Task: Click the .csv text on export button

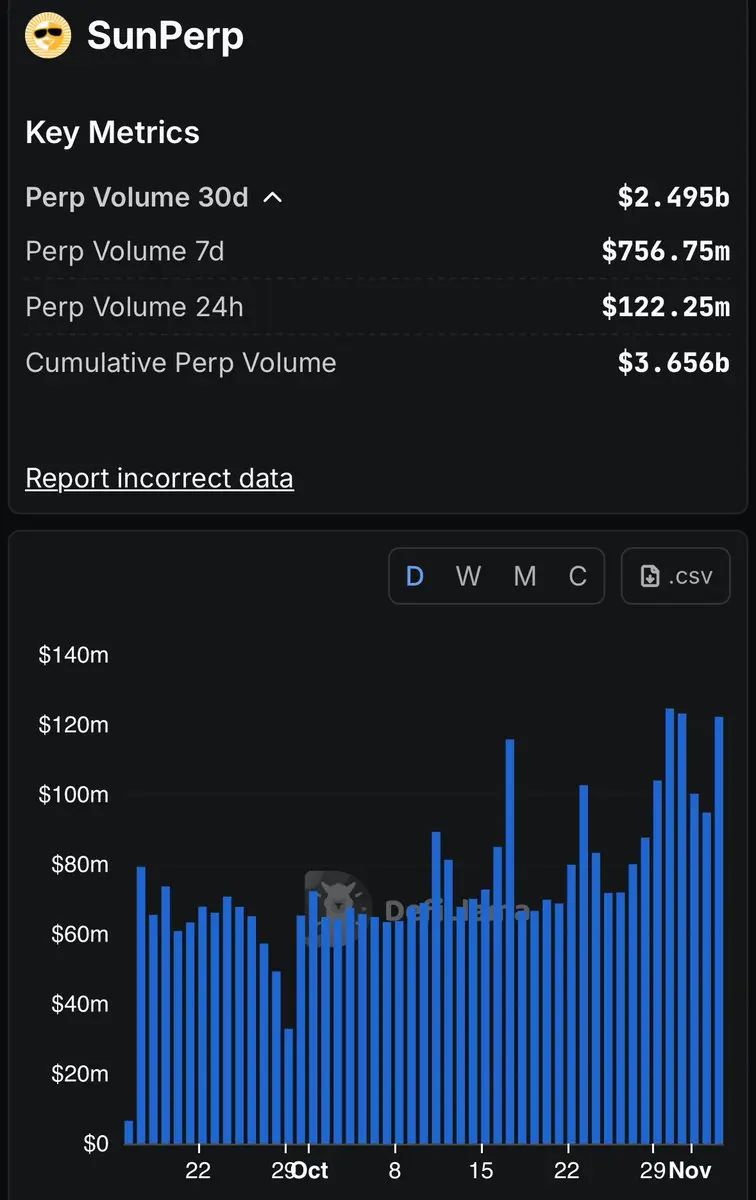Action: (x=690, y=576)
